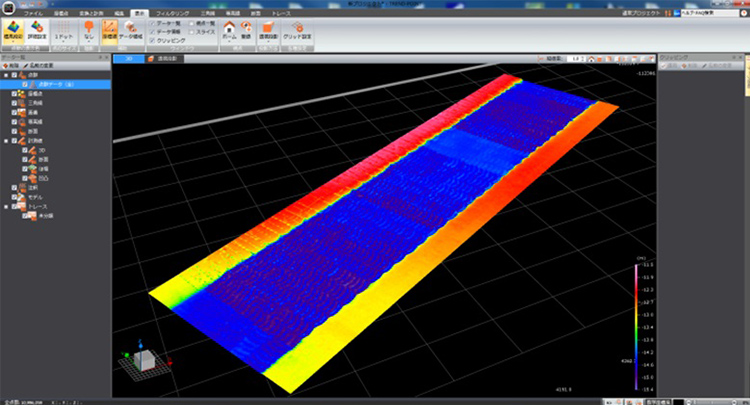Open 詳細設定 detail settings in the ribbon
750x405 pixels.
[37, 30]
